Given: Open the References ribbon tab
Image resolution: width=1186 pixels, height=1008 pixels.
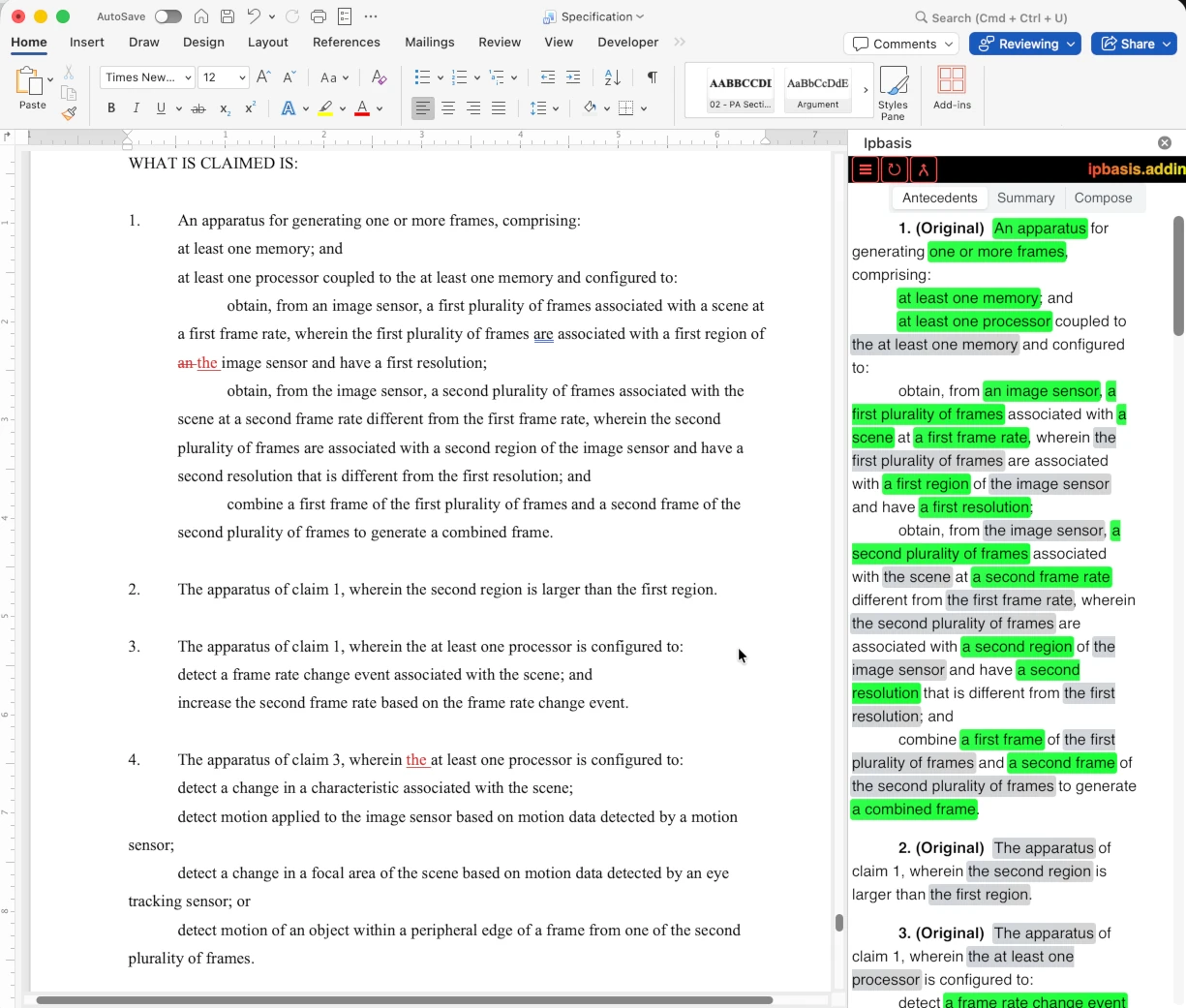Looking at the screenshot, I should (346, 43).
